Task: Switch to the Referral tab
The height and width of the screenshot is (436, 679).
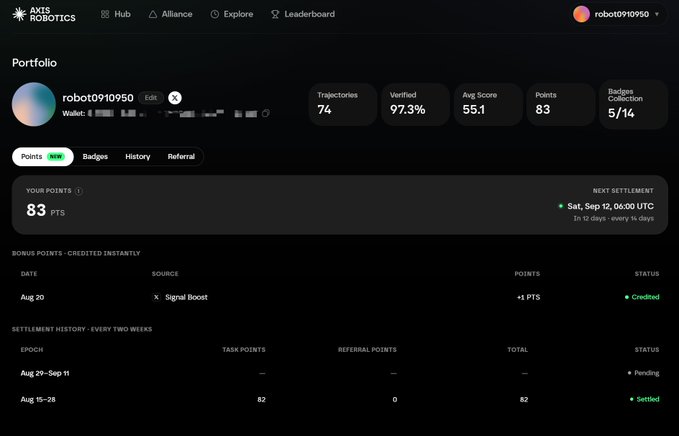Action: click(181, 157)
